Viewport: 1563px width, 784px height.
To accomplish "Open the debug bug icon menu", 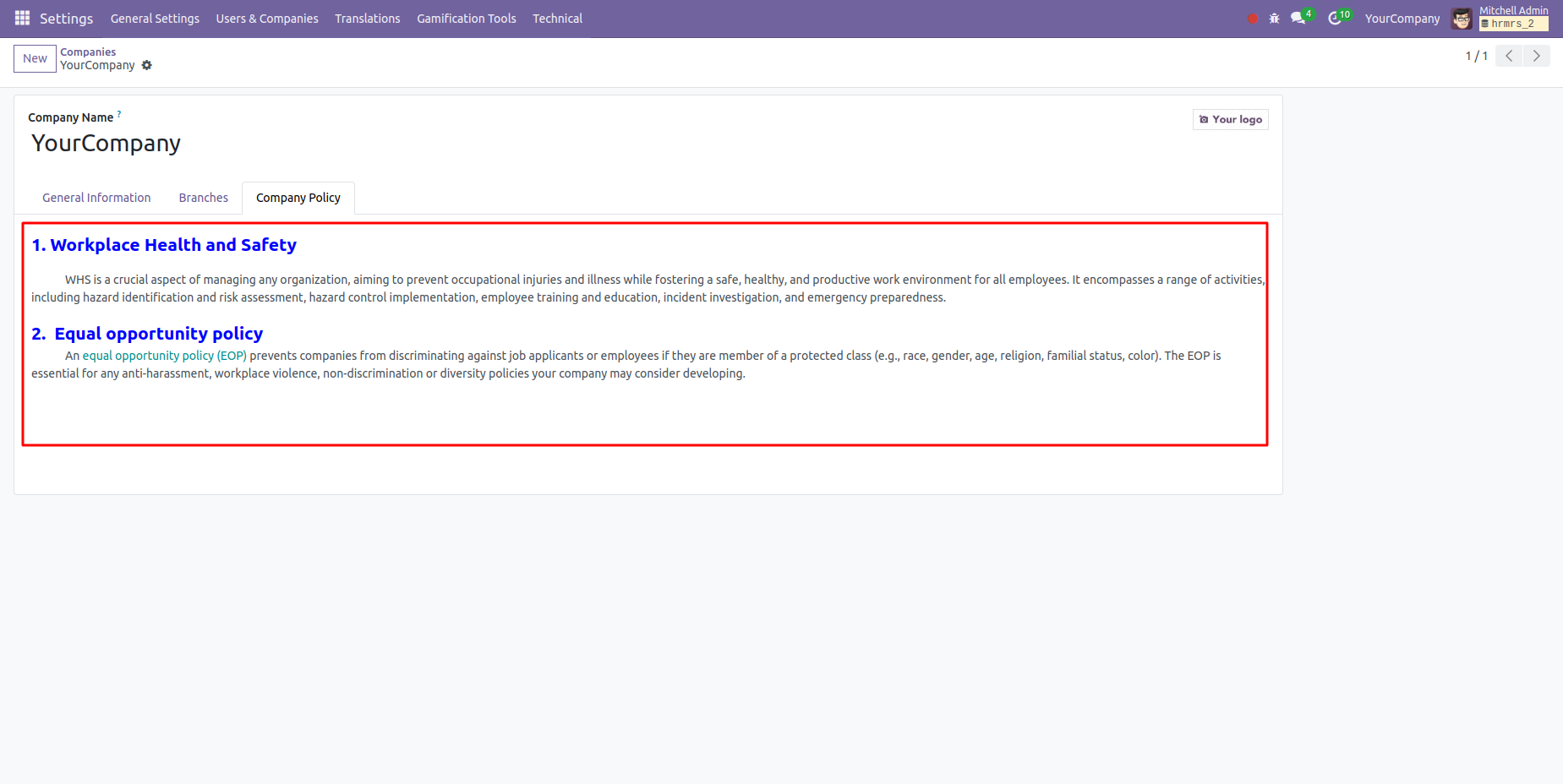I will tap(1274, 19).
